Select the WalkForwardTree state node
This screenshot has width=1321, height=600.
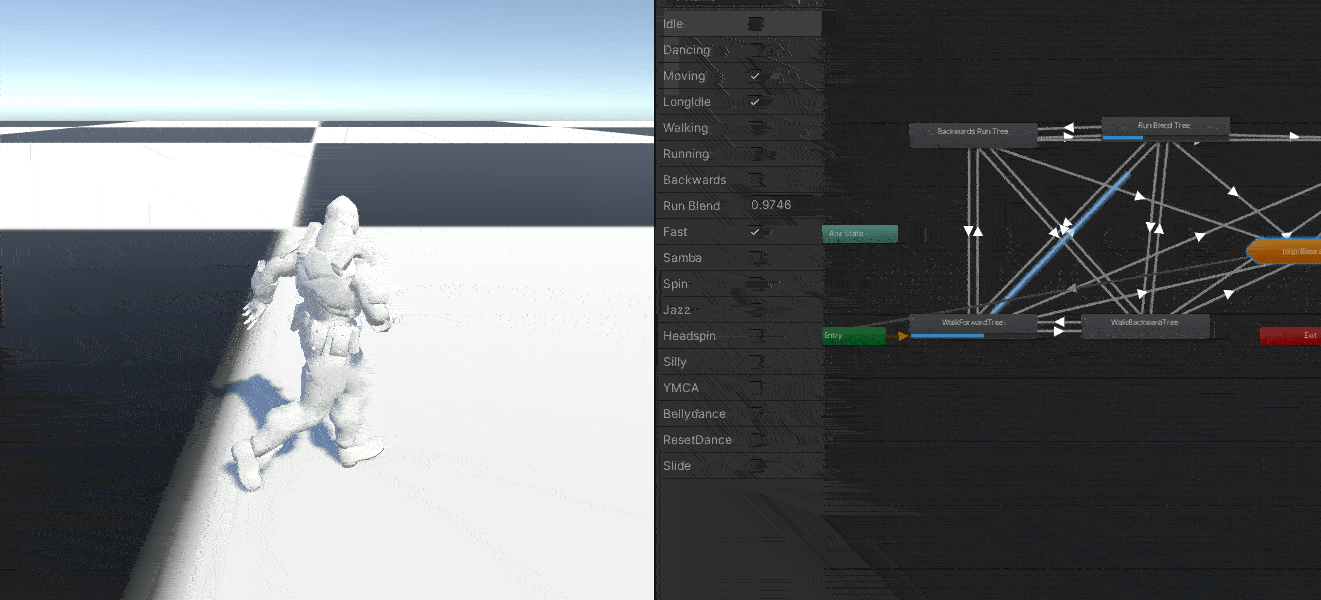[973, 325]
